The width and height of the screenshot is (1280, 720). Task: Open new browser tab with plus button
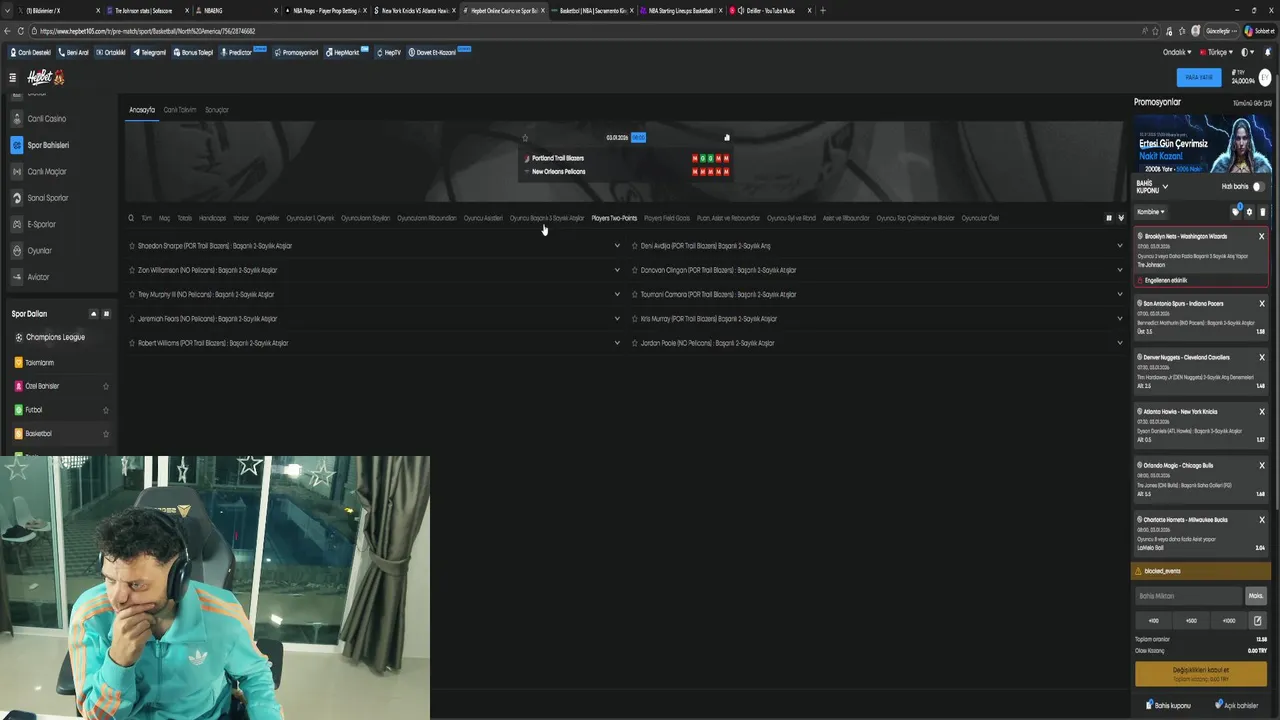tap(823, 10)
